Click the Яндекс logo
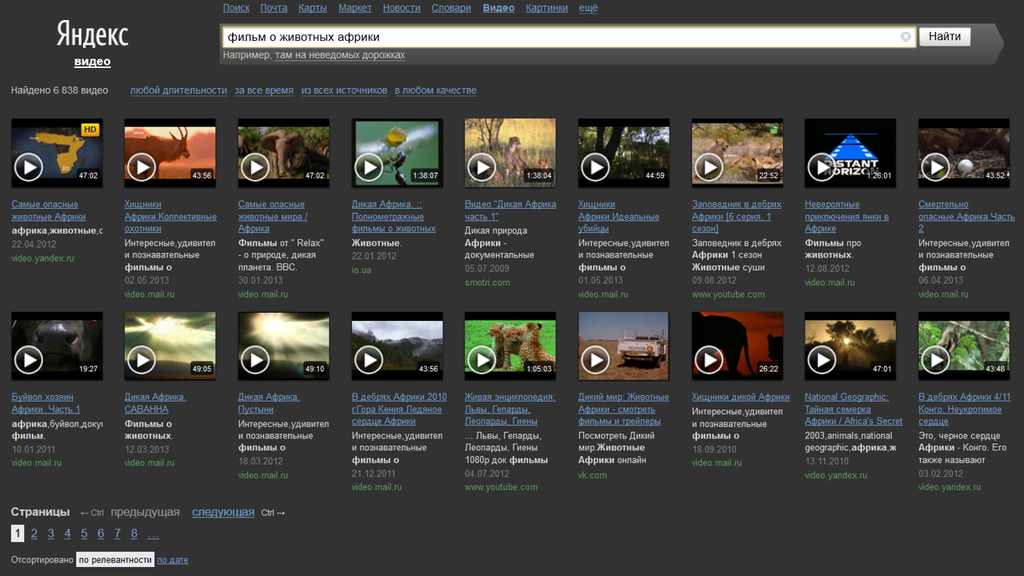The height and width of the screenshot is (576, 1024). coord(92,35)
